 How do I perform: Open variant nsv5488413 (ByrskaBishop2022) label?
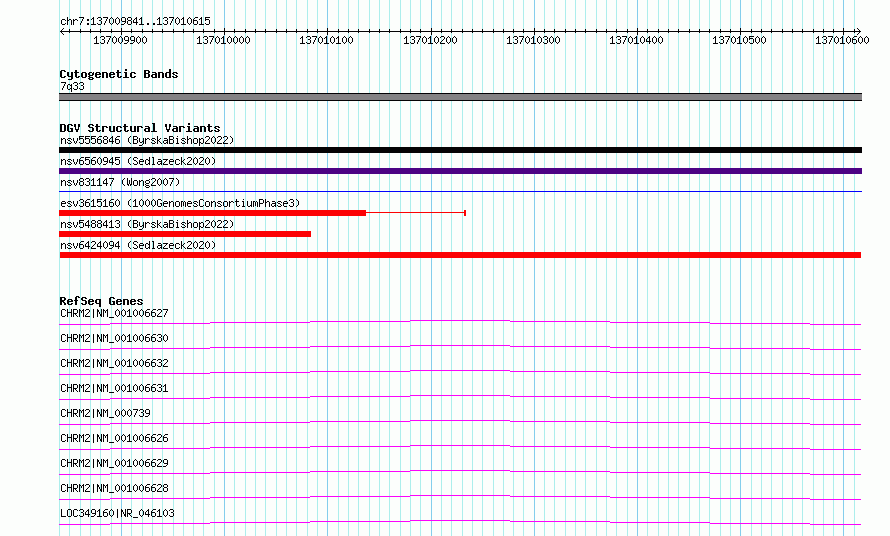pyautogui.click(x=147, y=224)
